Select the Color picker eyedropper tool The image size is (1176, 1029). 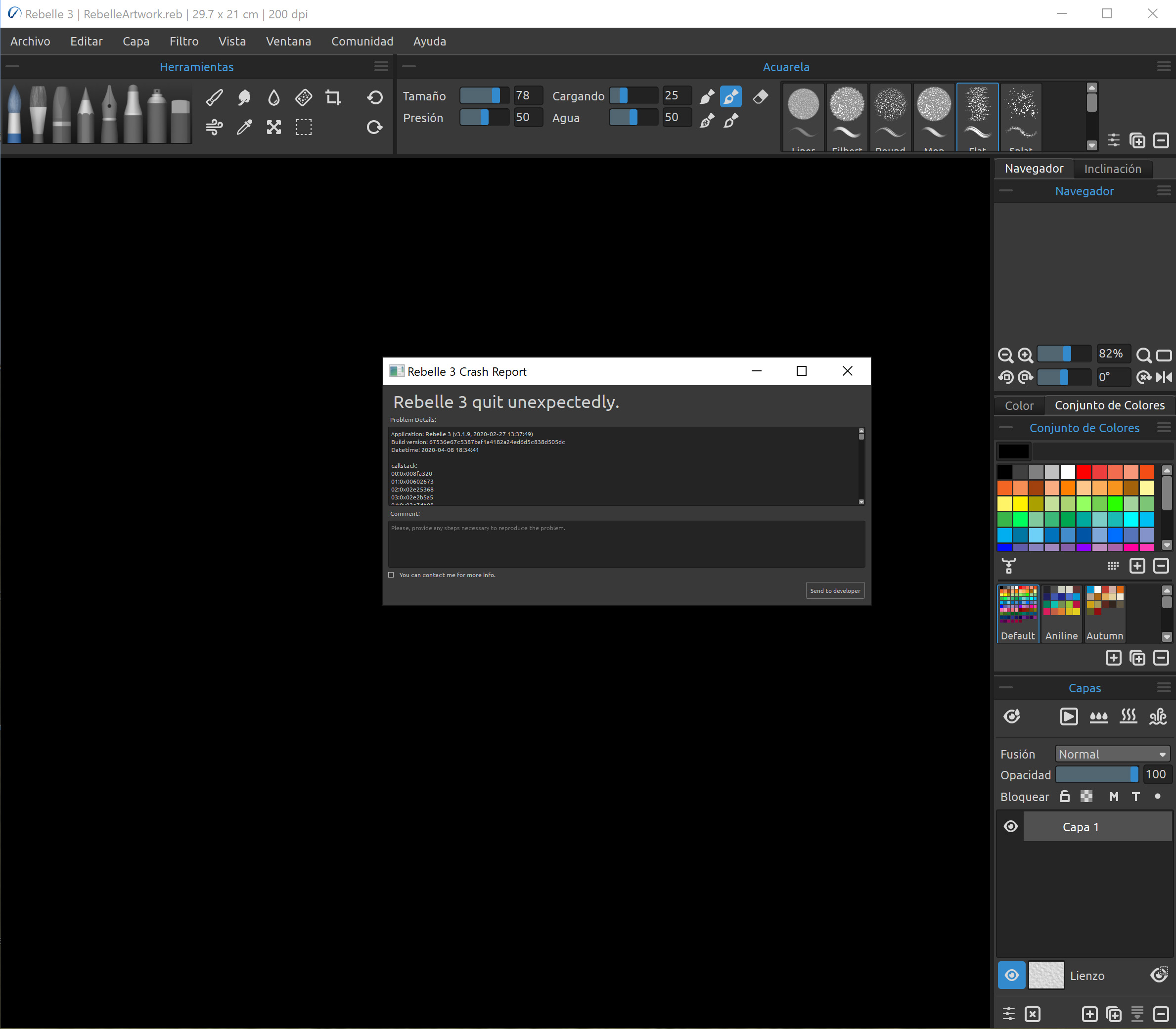(x=244, y=127)
